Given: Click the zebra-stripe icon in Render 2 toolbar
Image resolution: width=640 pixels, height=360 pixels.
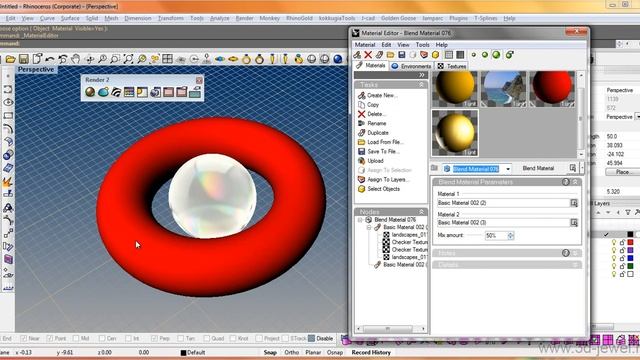Looking at the screenshot, I should [x=116, y=92].
